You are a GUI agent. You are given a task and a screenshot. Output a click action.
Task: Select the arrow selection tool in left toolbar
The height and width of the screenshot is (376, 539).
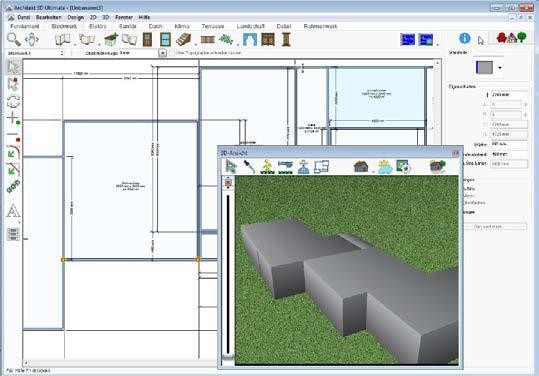coord(13,67)
